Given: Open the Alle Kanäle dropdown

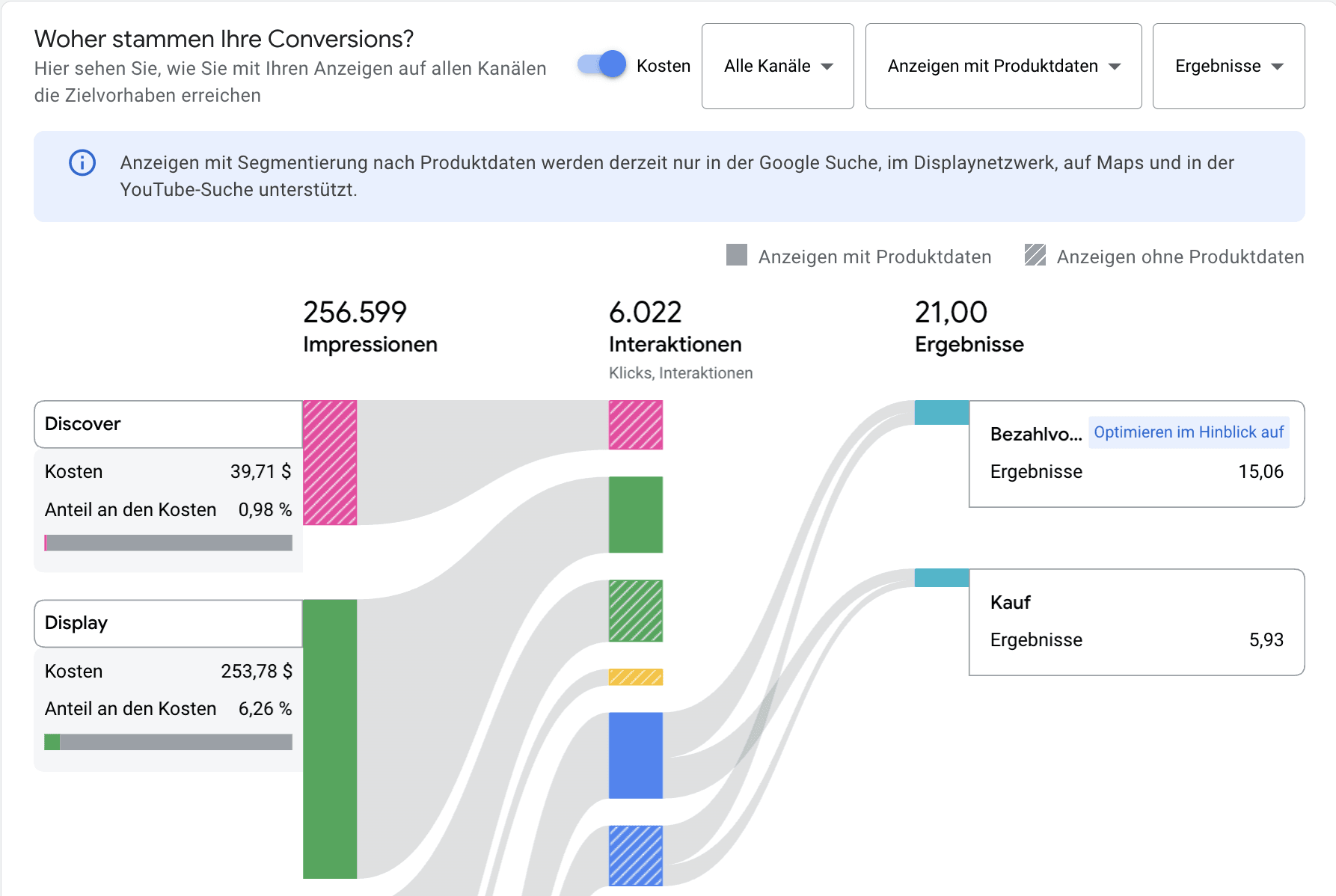Looking at the screenshot, I should [x=777, y=66].
